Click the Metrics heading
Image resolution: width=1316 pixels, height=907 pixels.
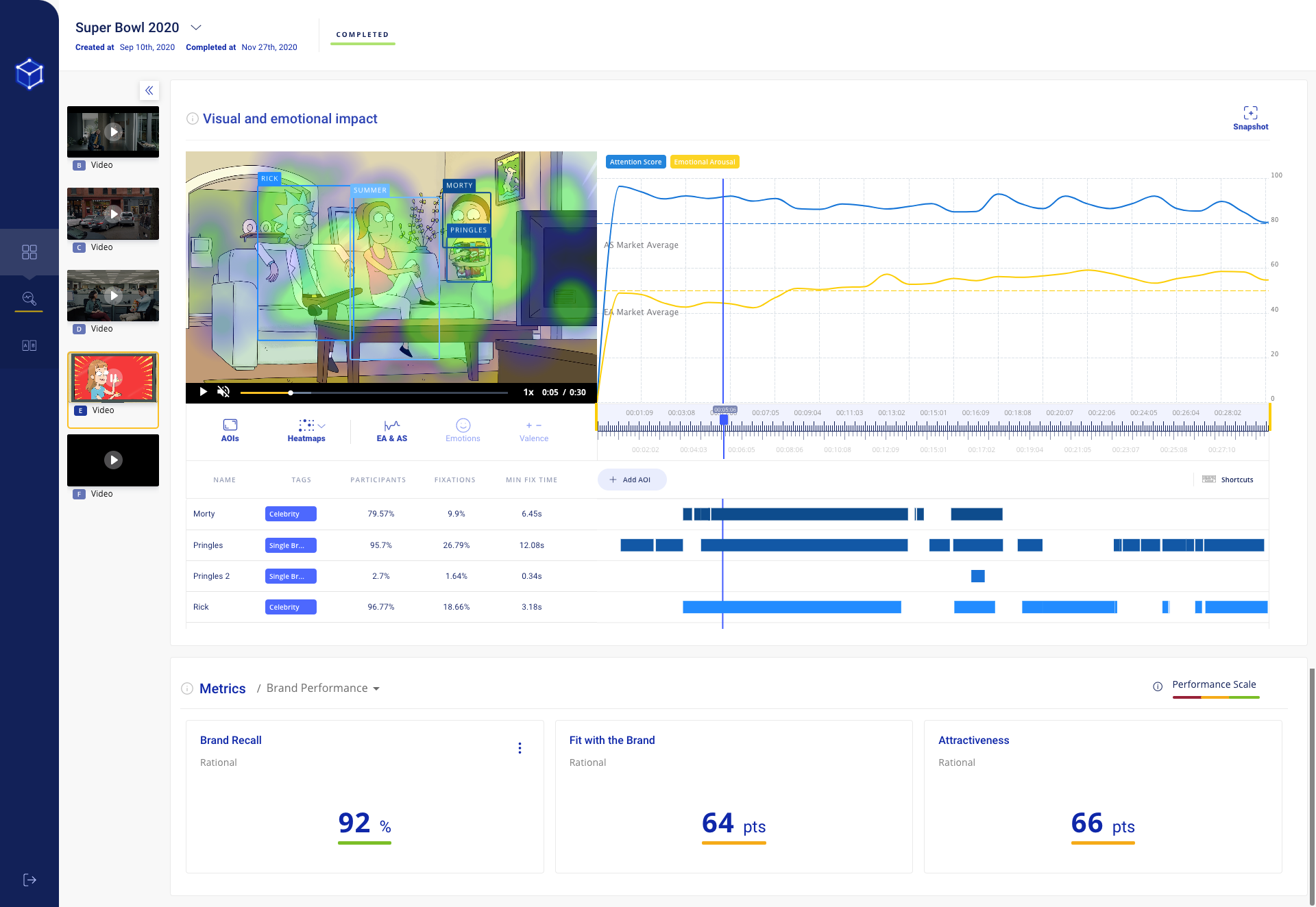(222, 688)
